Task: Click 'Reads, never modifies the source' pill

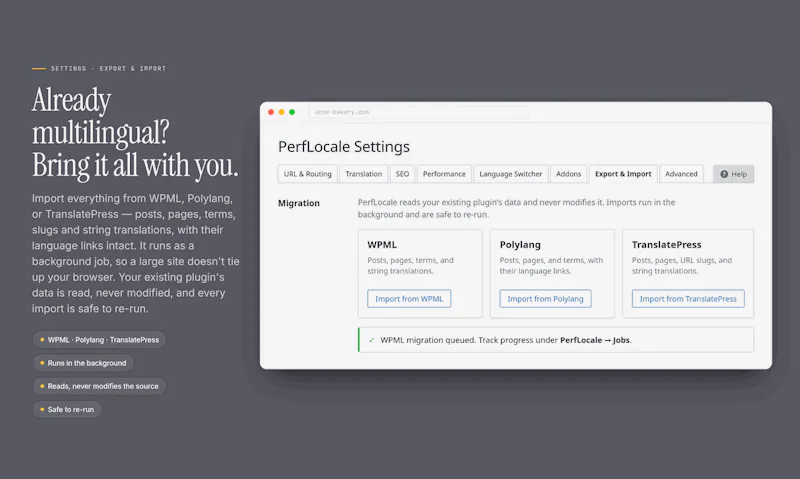Action: pyautogui.click(x=99, y=386)
